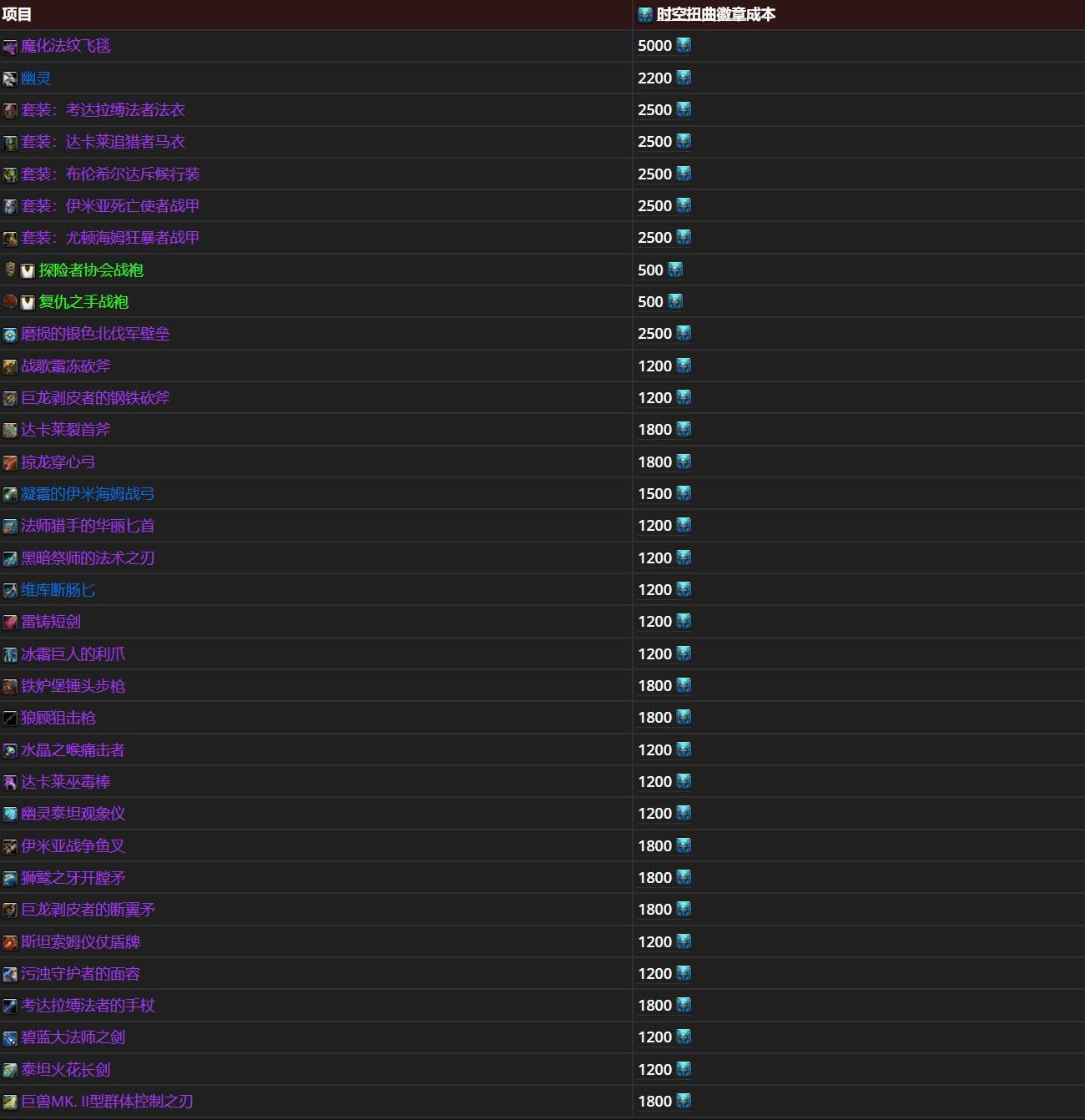This screenshot has width=1085, height=1120.
Task: Sort by 时空扭曲徽章成本 column header
Action: click(715, 14)
